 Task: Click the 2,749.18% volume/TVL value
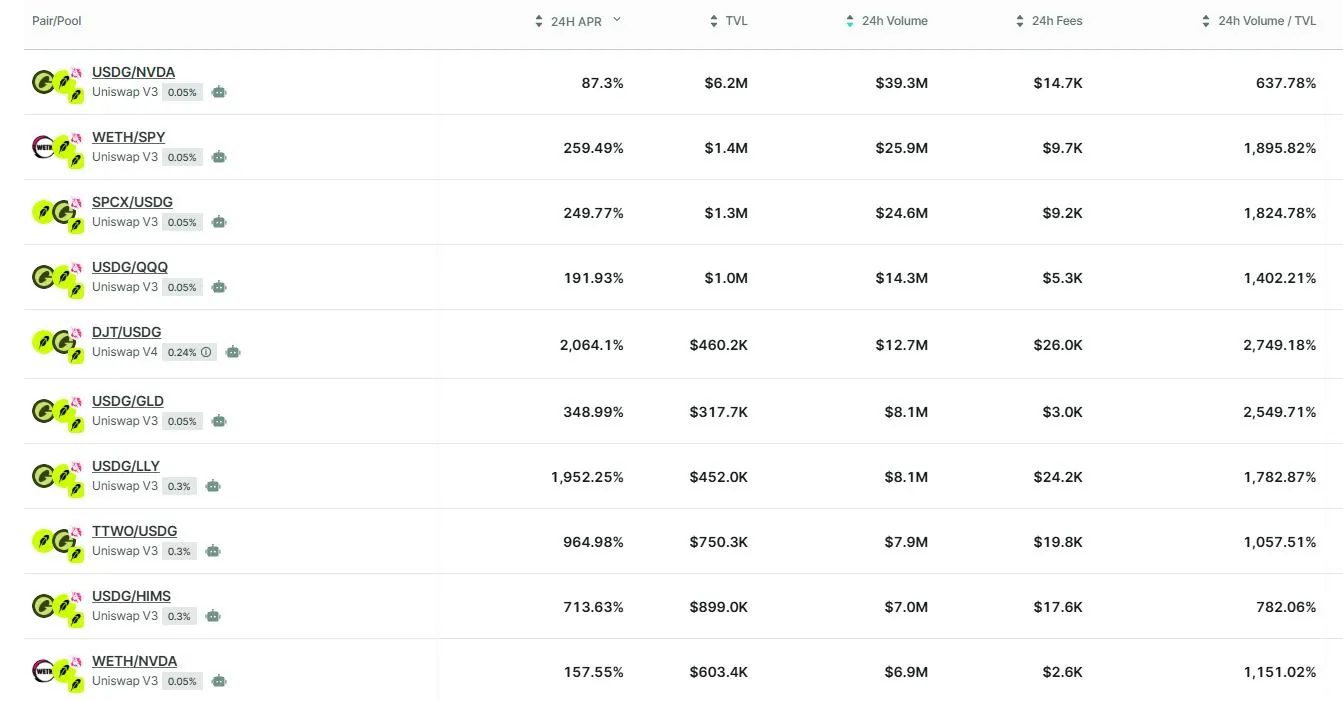(x=1280, y=345)
